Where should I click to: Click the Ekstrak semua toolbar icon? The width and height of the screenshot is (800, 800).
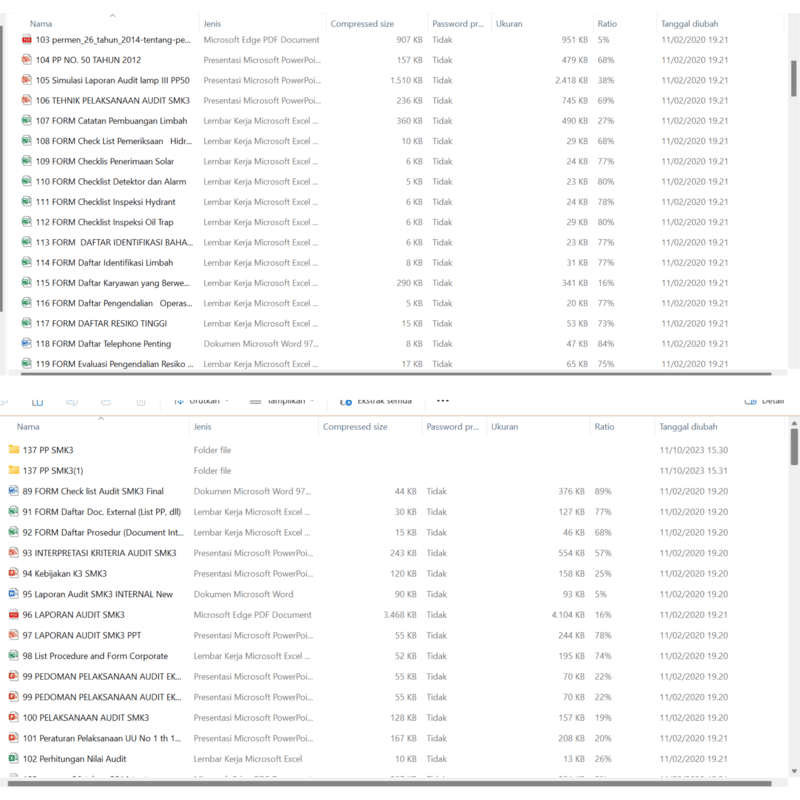click(x=346, y=402)
